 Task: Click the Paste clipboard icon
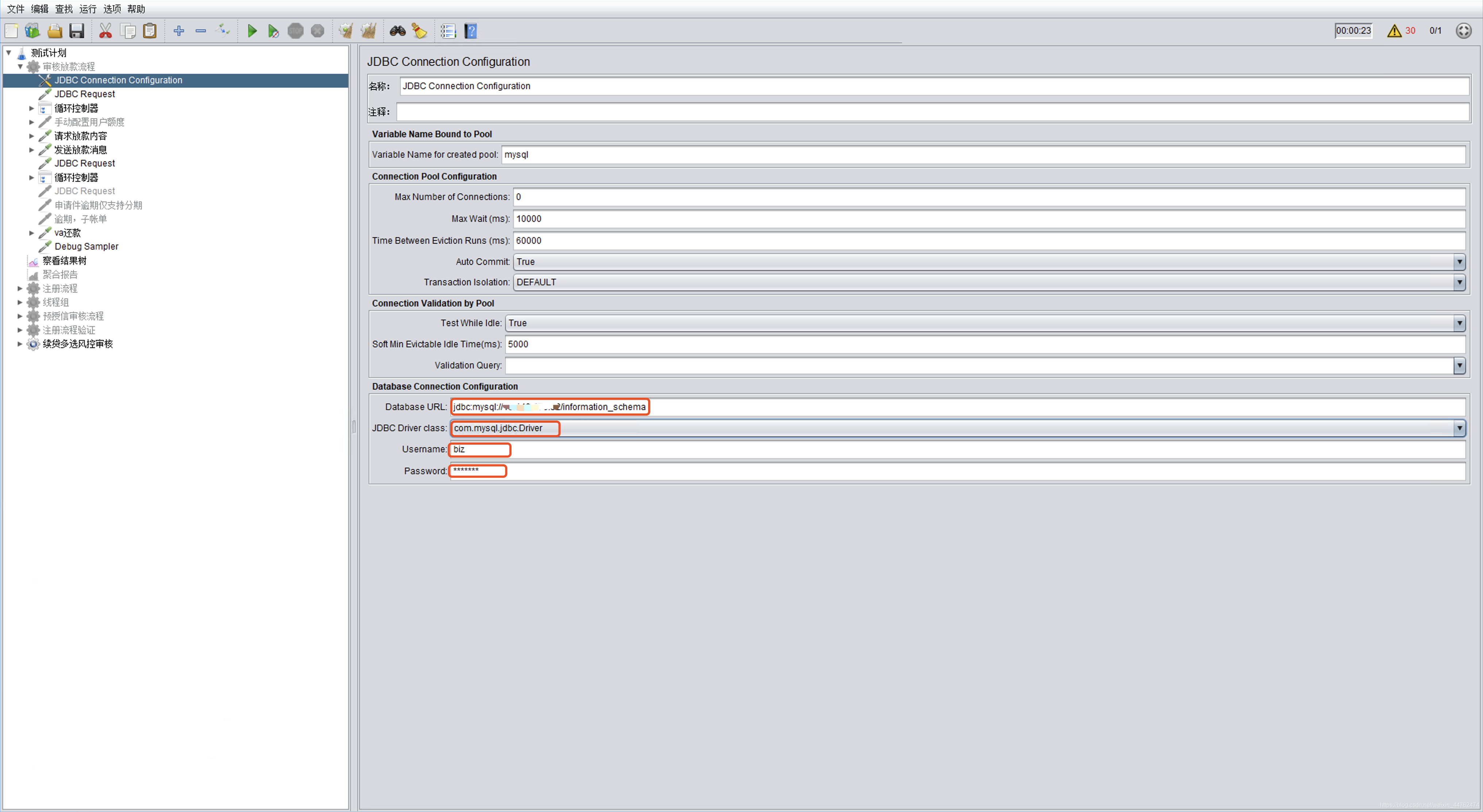(150, 31)
